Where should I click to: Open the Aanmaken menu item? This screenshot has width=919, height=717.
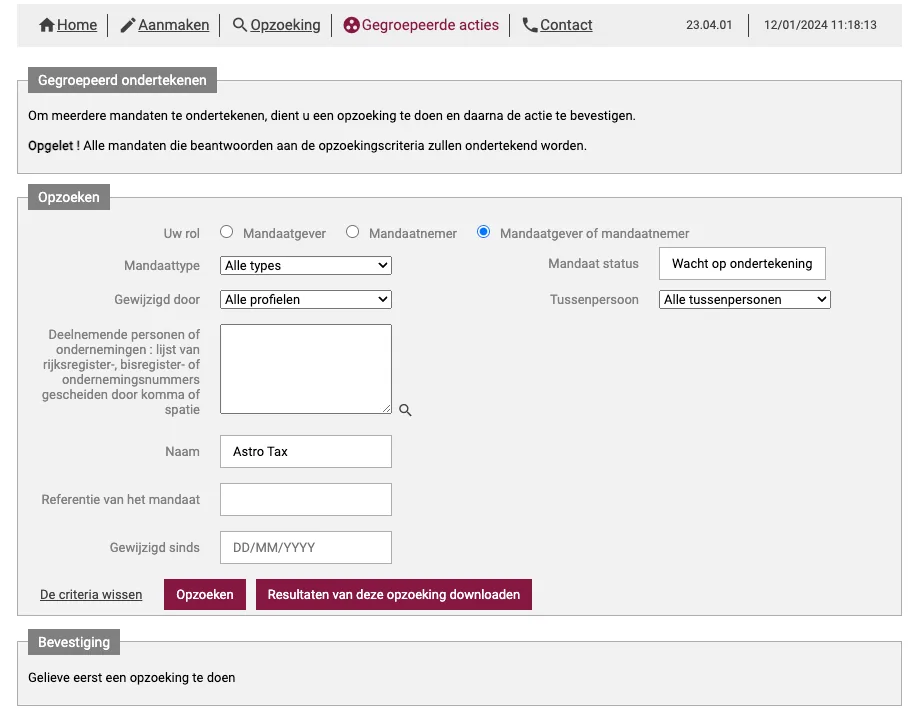pyautogui.click(x=173, y=25)
